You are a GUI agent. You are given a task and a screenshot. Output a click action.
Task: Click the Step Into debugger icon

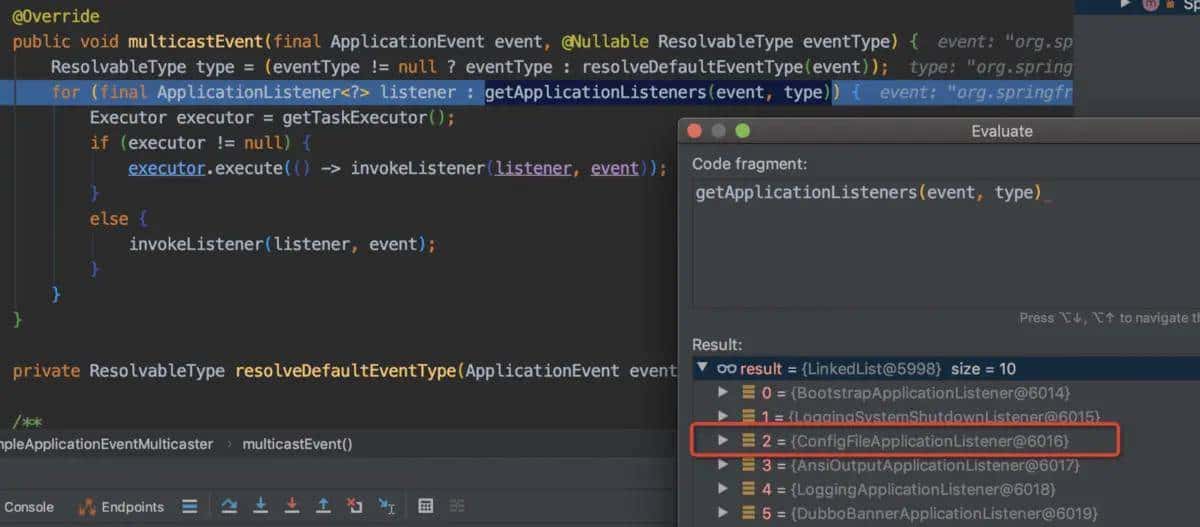(x=260, y=506)
